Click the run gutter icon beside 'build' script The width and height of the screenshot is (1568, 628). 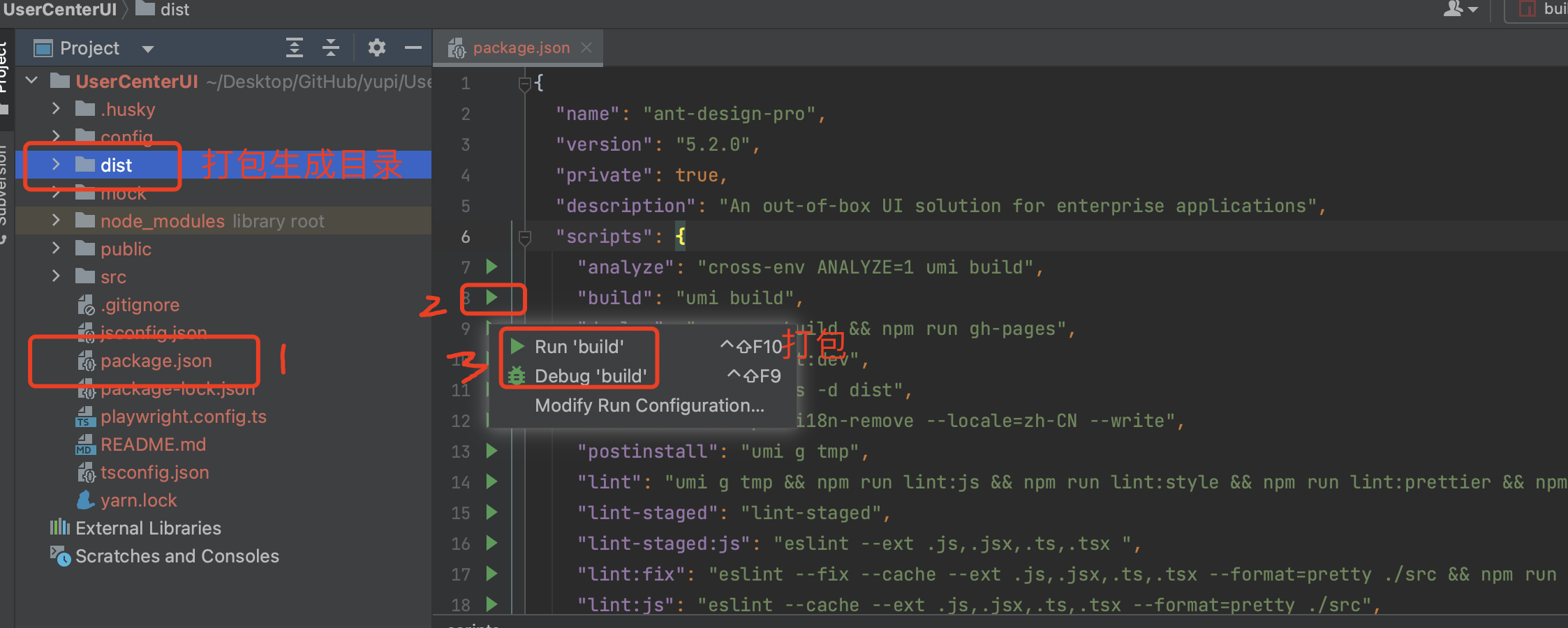[x=494, y=299]
